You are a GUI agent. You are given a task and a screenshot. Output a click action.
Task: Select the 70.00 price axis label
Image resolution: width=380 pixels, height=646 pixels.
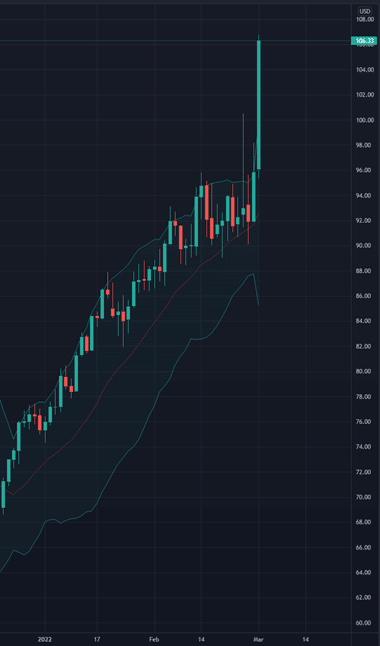(x=364, y=497)
